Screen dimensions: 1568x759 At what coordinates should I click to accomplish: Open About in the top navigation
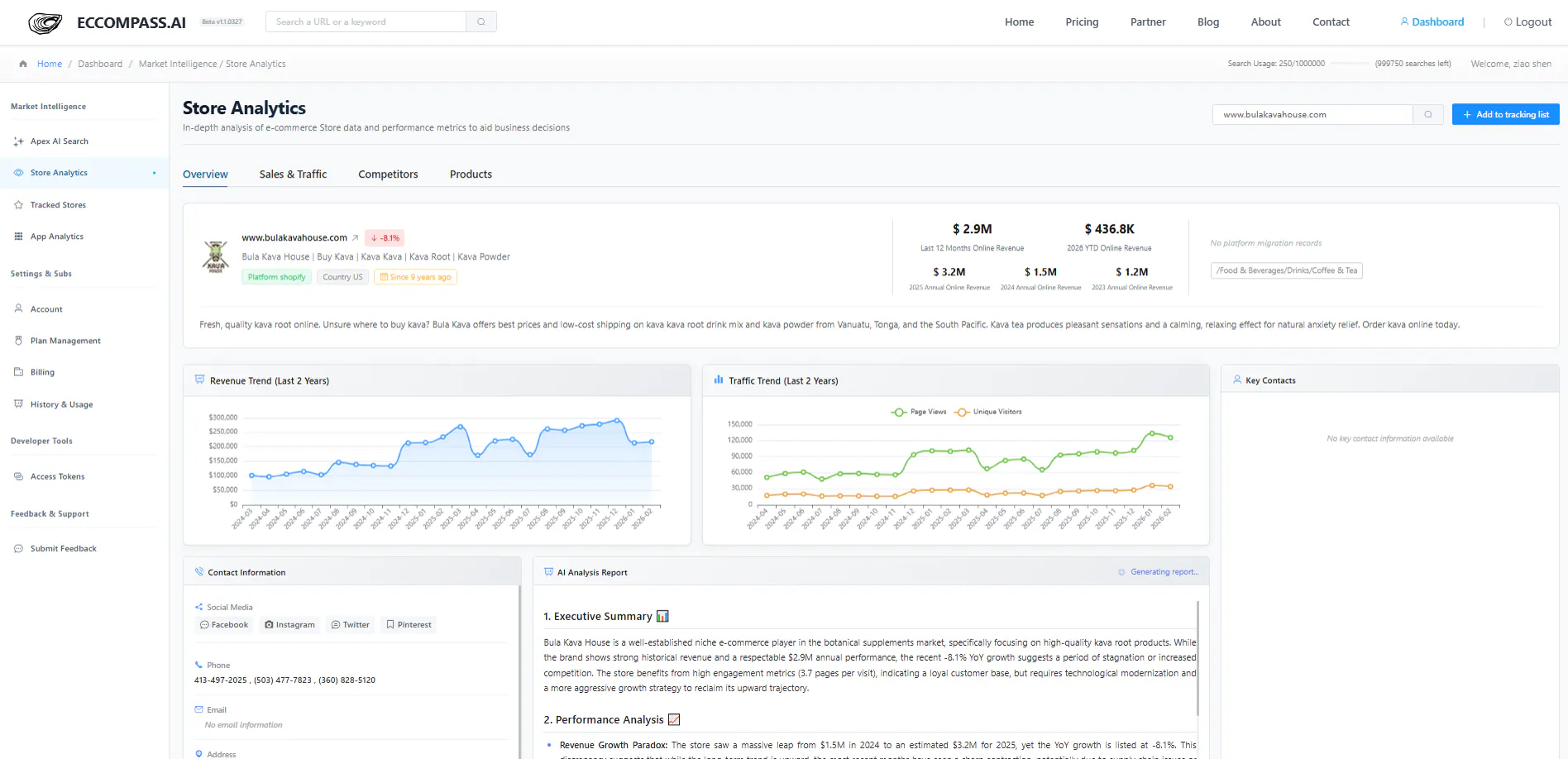tap(1265, 22)
